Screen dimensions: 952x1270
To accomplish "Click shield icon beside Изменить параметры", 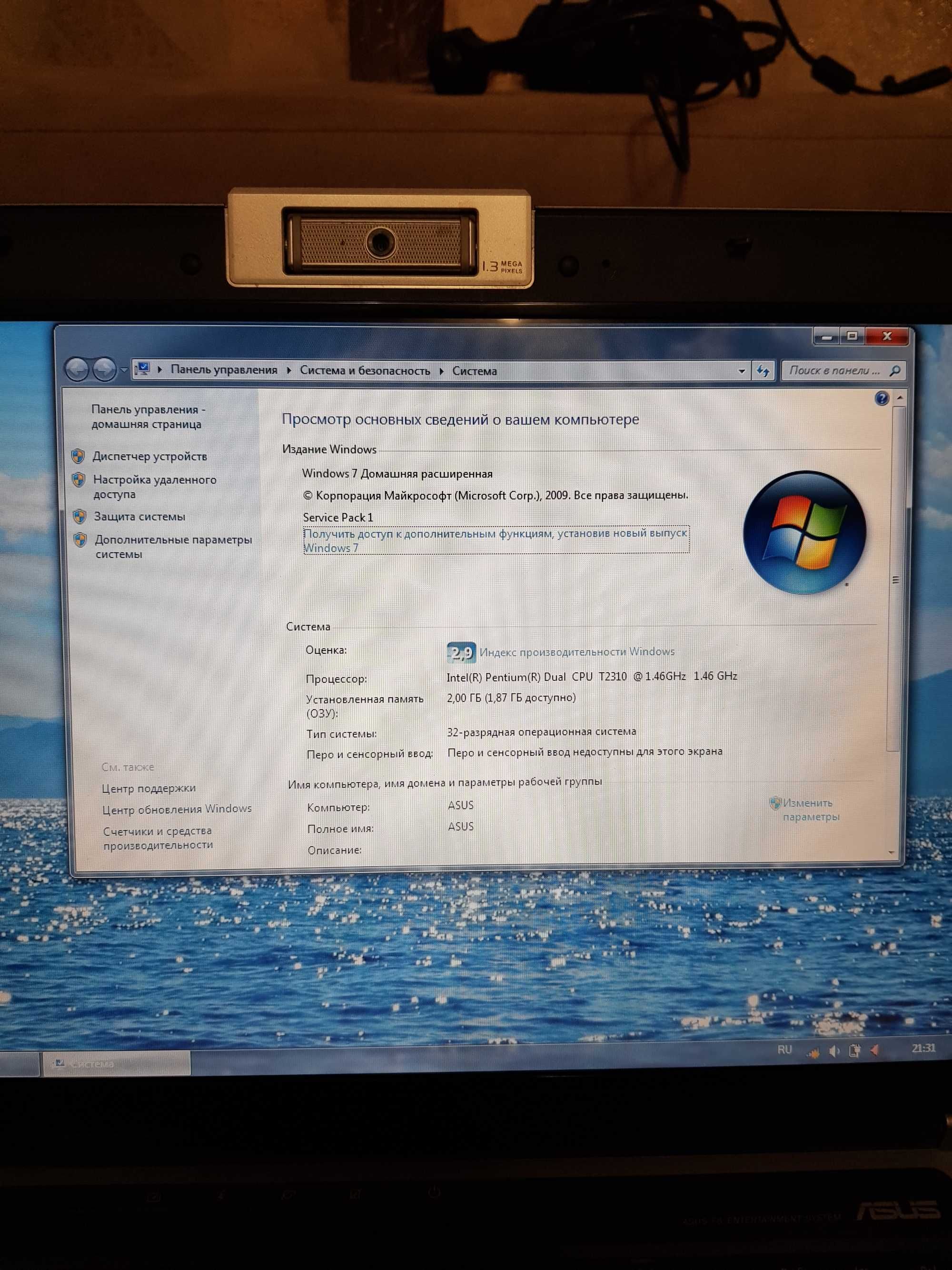I will 775,803.
